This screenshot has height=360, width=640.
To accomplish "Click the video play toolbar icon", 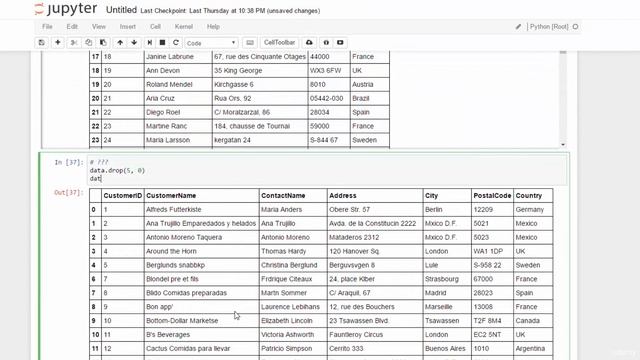I will click(340, 42).
